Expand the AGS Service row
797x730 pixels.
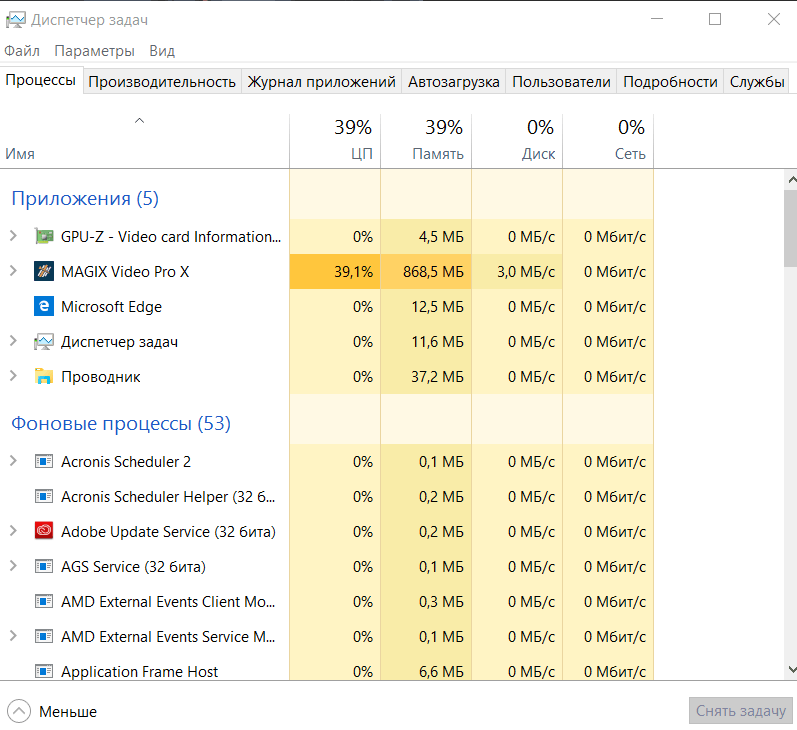[x=13, y=566]
